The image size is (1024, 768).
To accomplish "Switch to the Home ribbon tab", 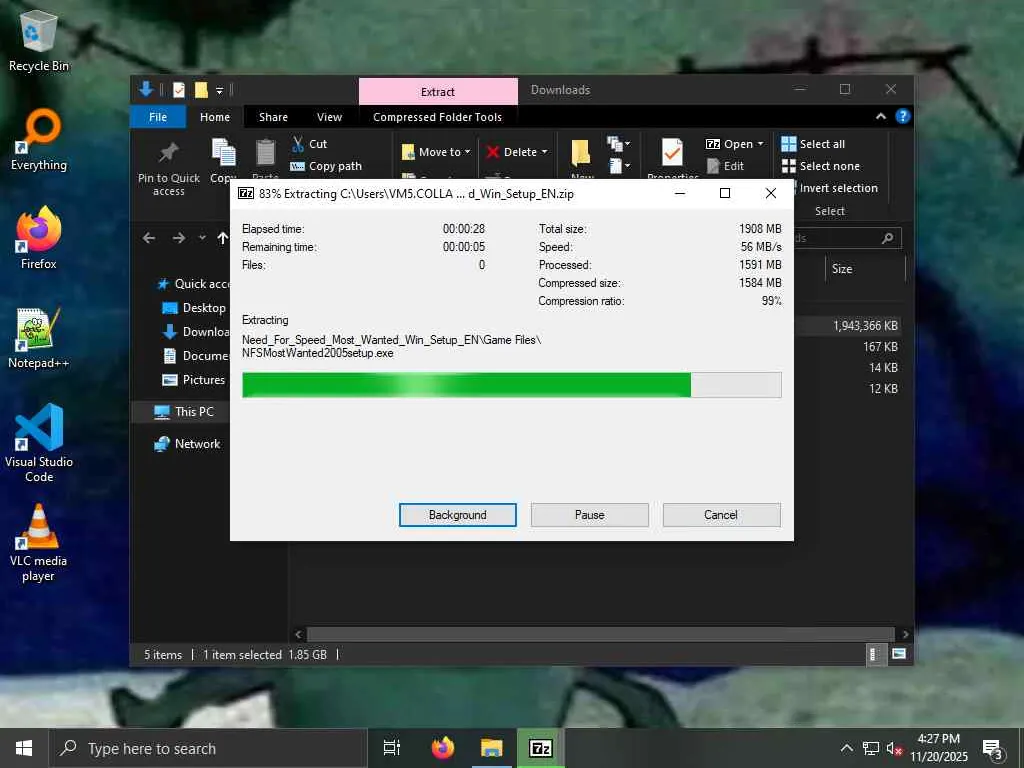I will click(x=215, y=117).
